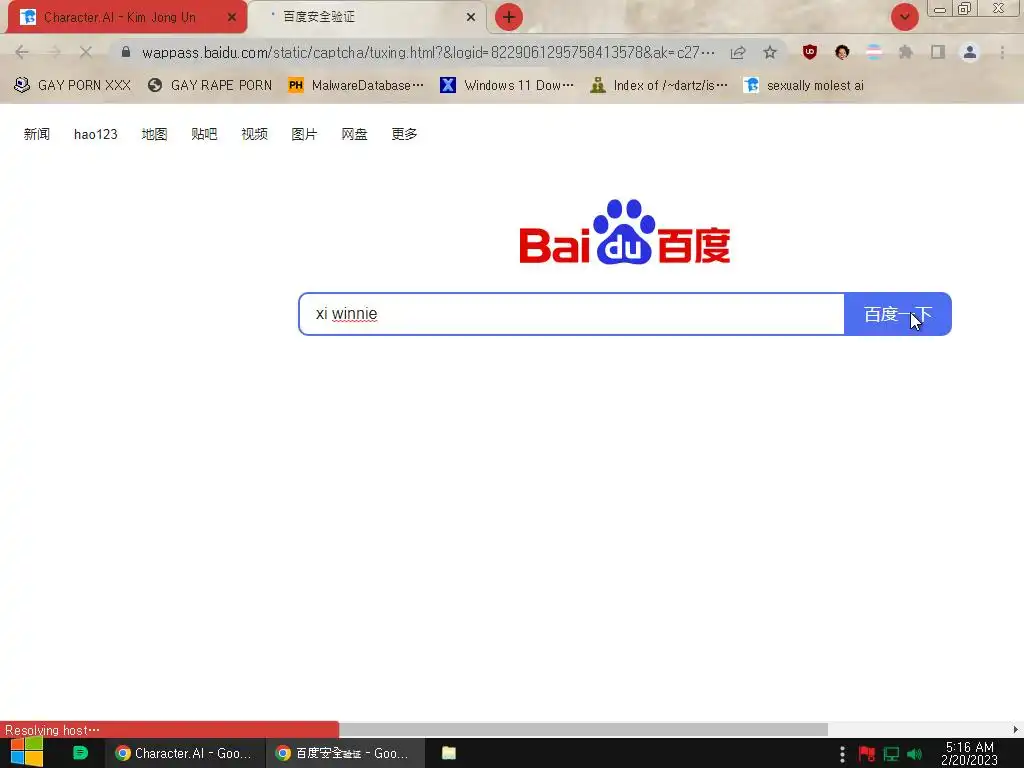Click the 百度一下 search button

click(897, 314)
